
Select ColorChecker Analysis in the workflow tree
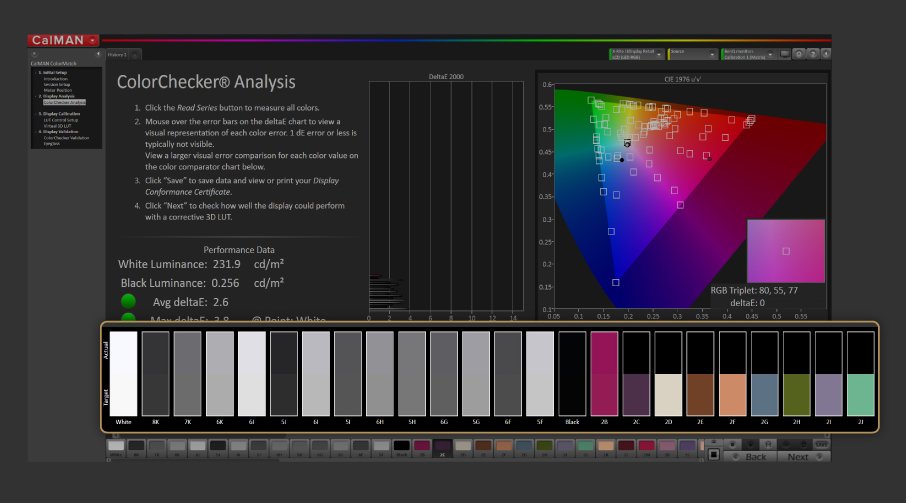[64, 102]
